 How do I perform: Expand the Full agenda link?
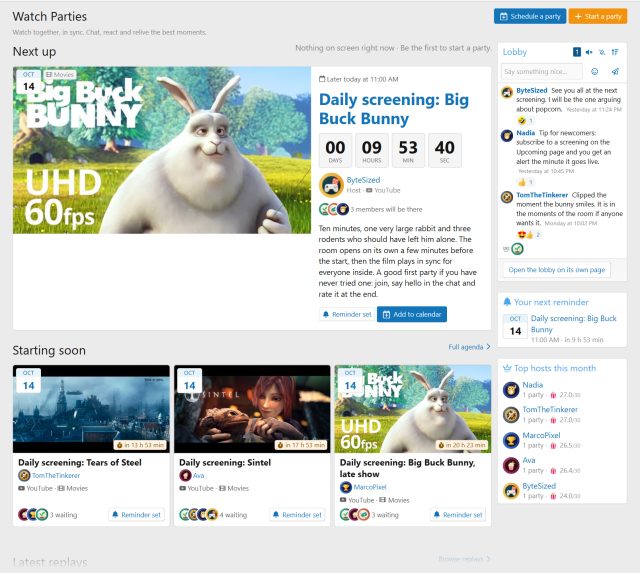point(469,347)
